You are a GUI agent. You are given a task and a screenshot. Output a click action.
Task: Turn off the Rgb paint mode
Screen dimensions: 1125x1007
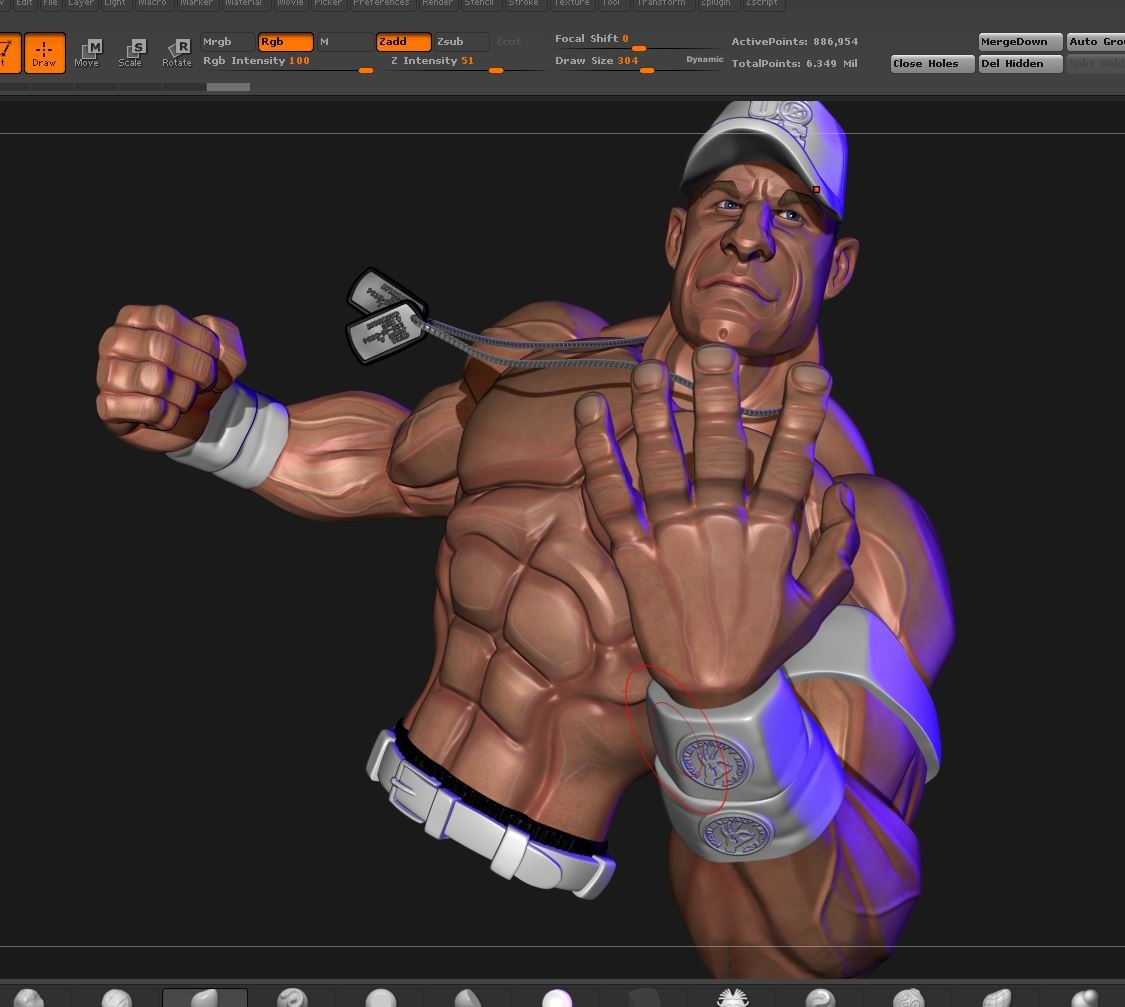pyautogui.click(x=286, y=42)
